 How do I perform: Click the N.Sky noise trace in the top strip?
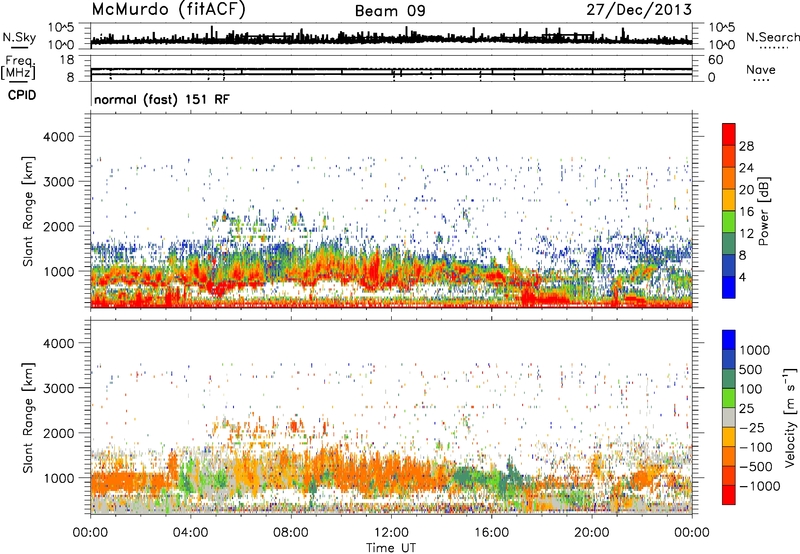391,39
